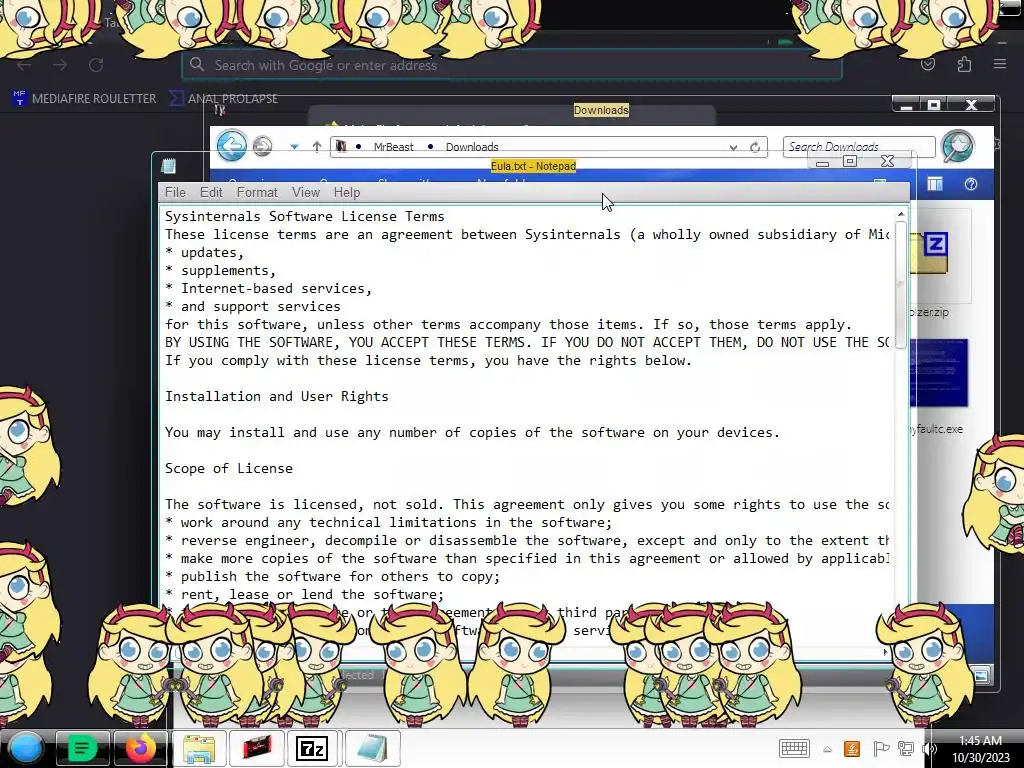This screenshot has width=1024, height=768.
Task: Open the volume speaker tray icon
Action: pyautogui.click(x=930, y=749)
